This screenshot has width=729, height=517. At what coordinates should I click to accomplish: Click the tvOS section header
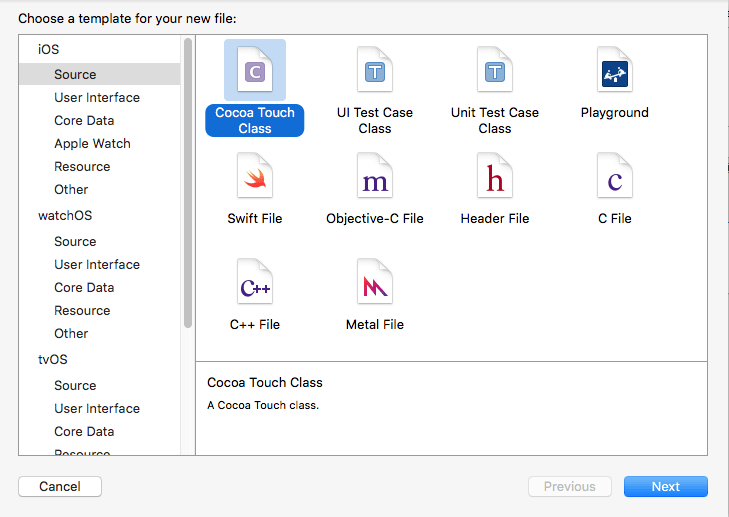(53, 359)
